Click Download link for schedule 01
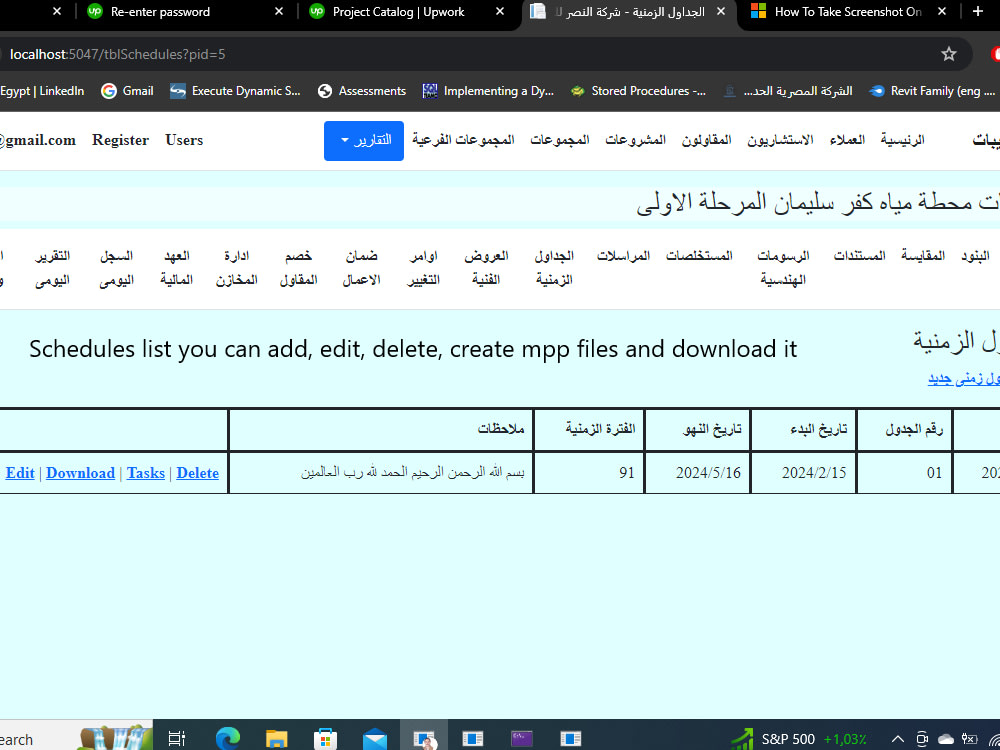The width and height of the screenshot is (1000, 750). 80,473
